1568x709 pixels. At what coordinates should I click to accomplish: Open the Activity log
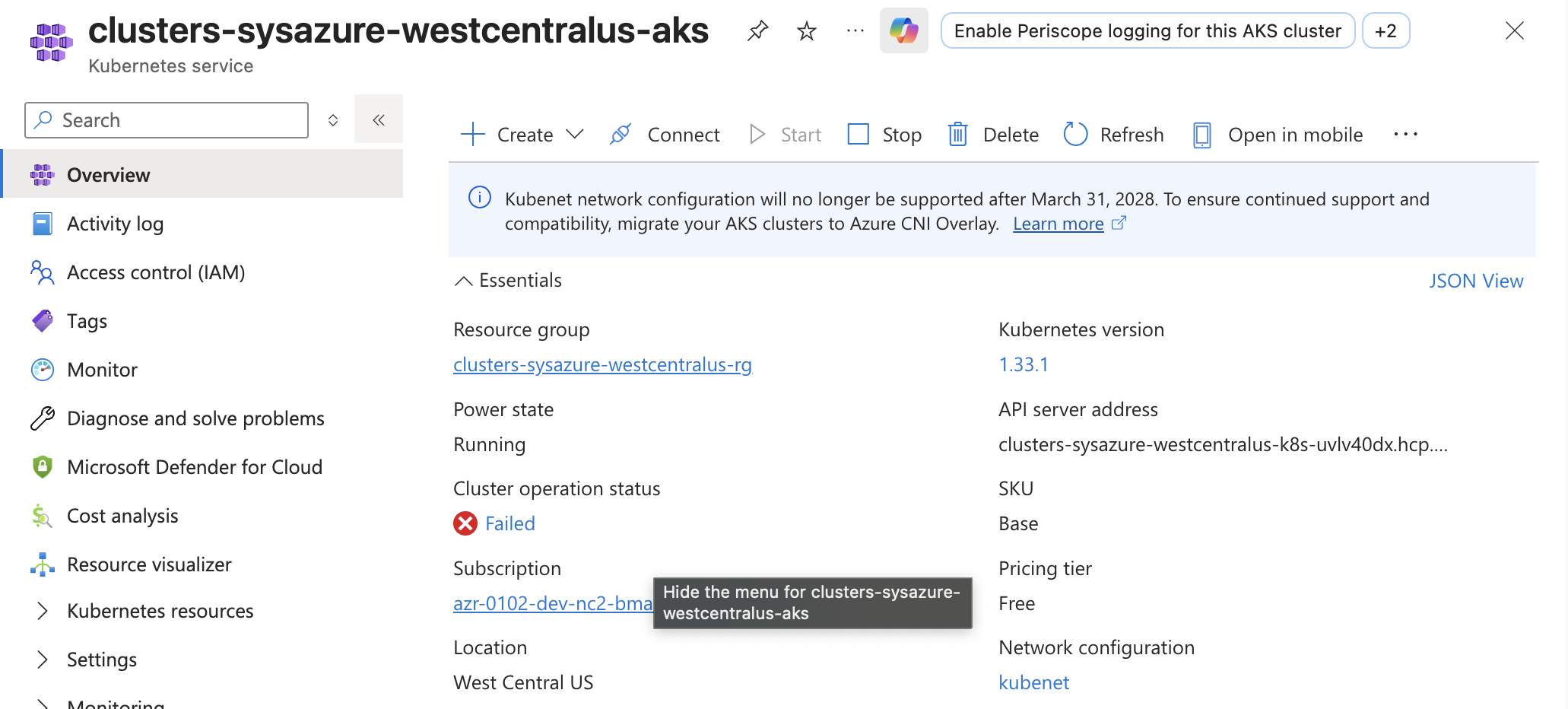(115, 223)
